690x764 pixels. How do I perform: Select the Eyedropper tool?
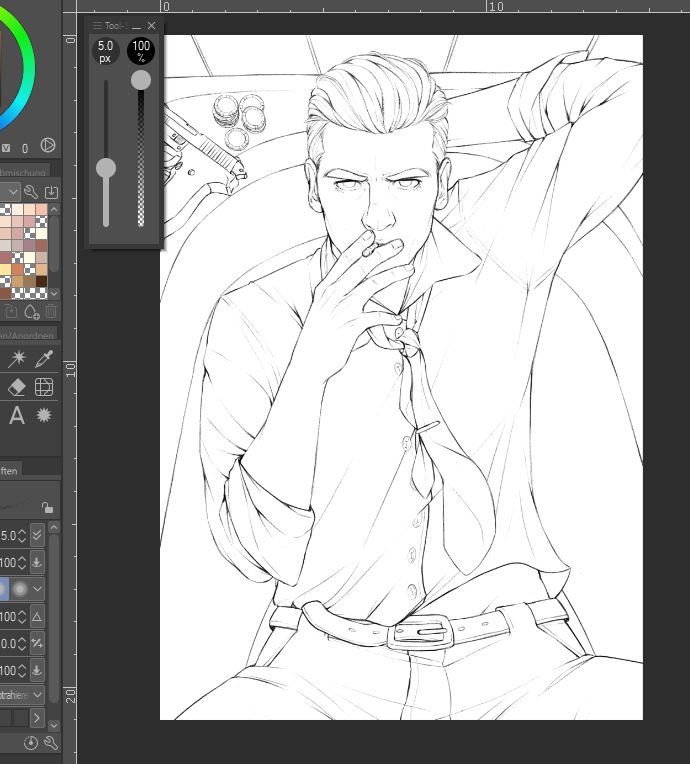44,359
